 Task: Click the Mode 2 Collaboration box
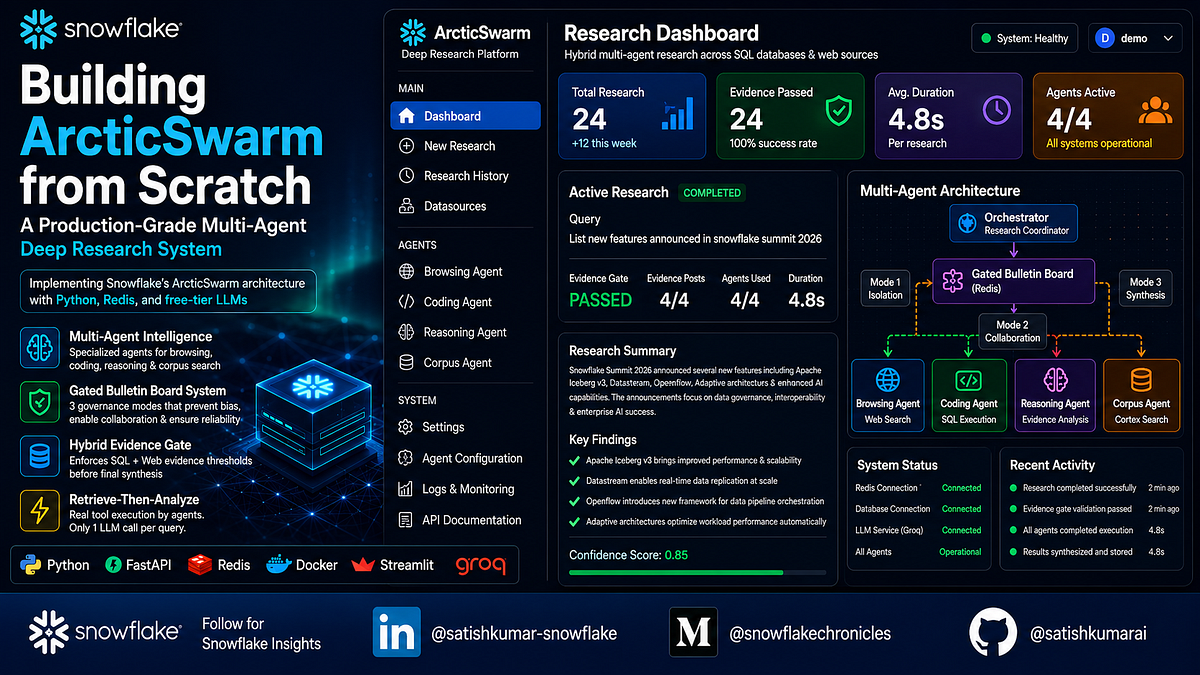(x=1012, y=331)
